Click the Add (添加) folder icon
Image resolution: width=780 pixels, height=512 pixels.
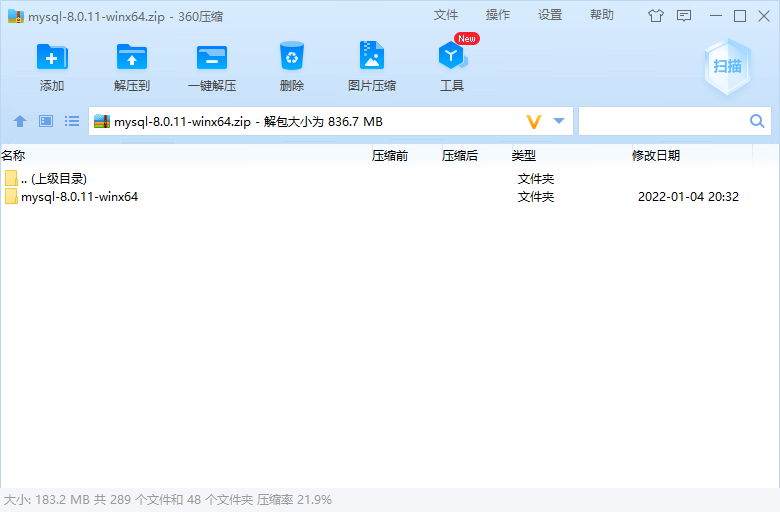click(52, 57)
